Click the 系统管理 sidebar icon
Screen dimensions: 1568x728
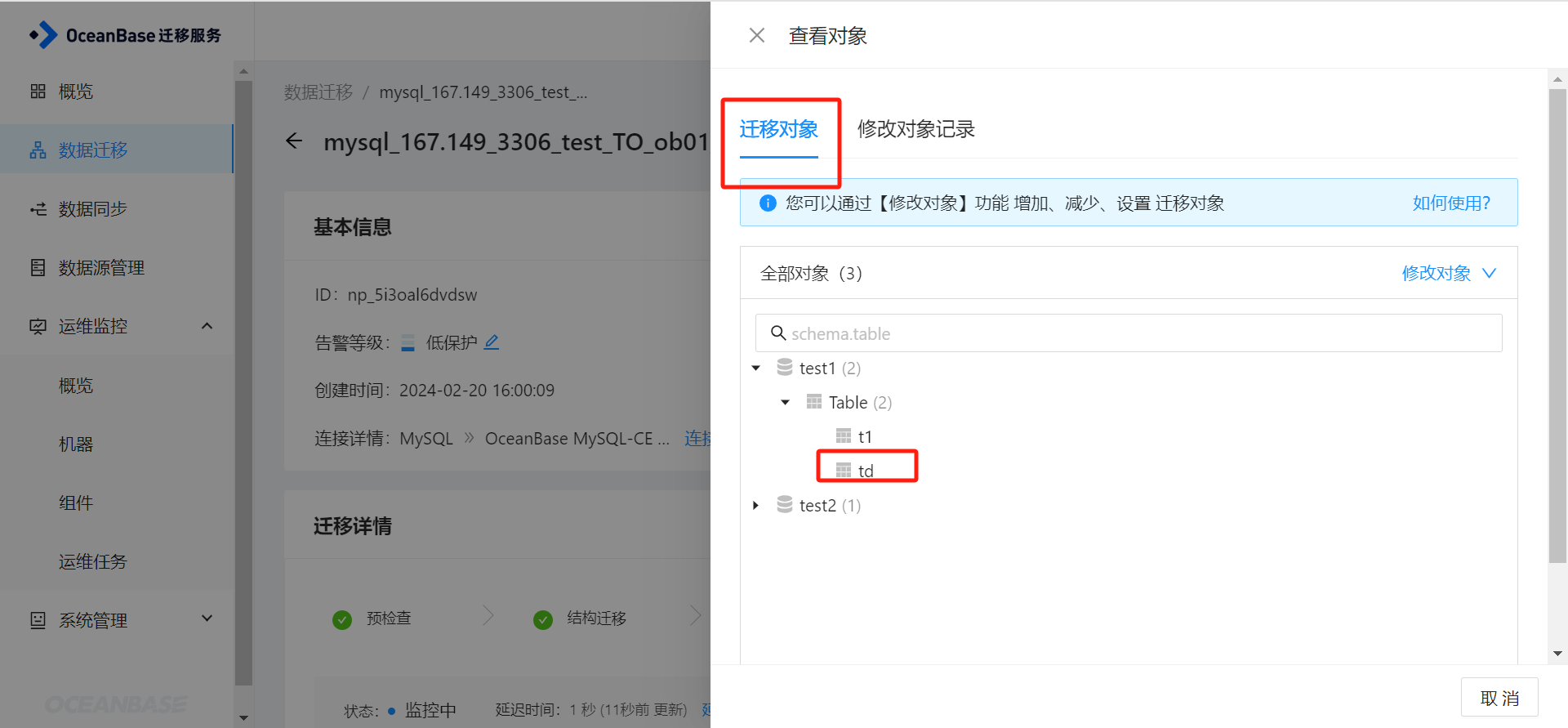tap(38, 620)
